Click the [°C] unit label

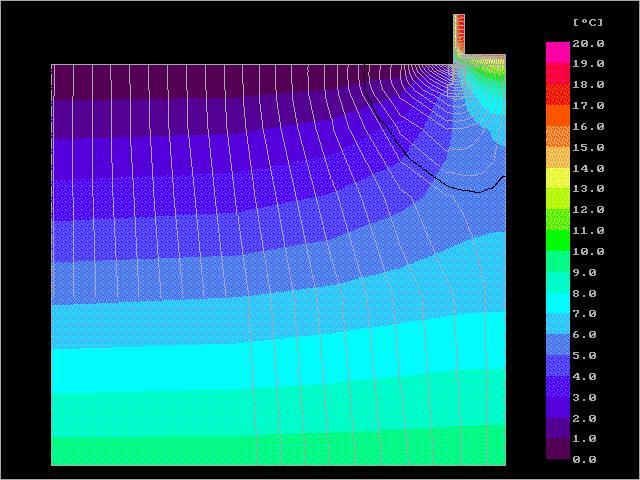point(588,22)
